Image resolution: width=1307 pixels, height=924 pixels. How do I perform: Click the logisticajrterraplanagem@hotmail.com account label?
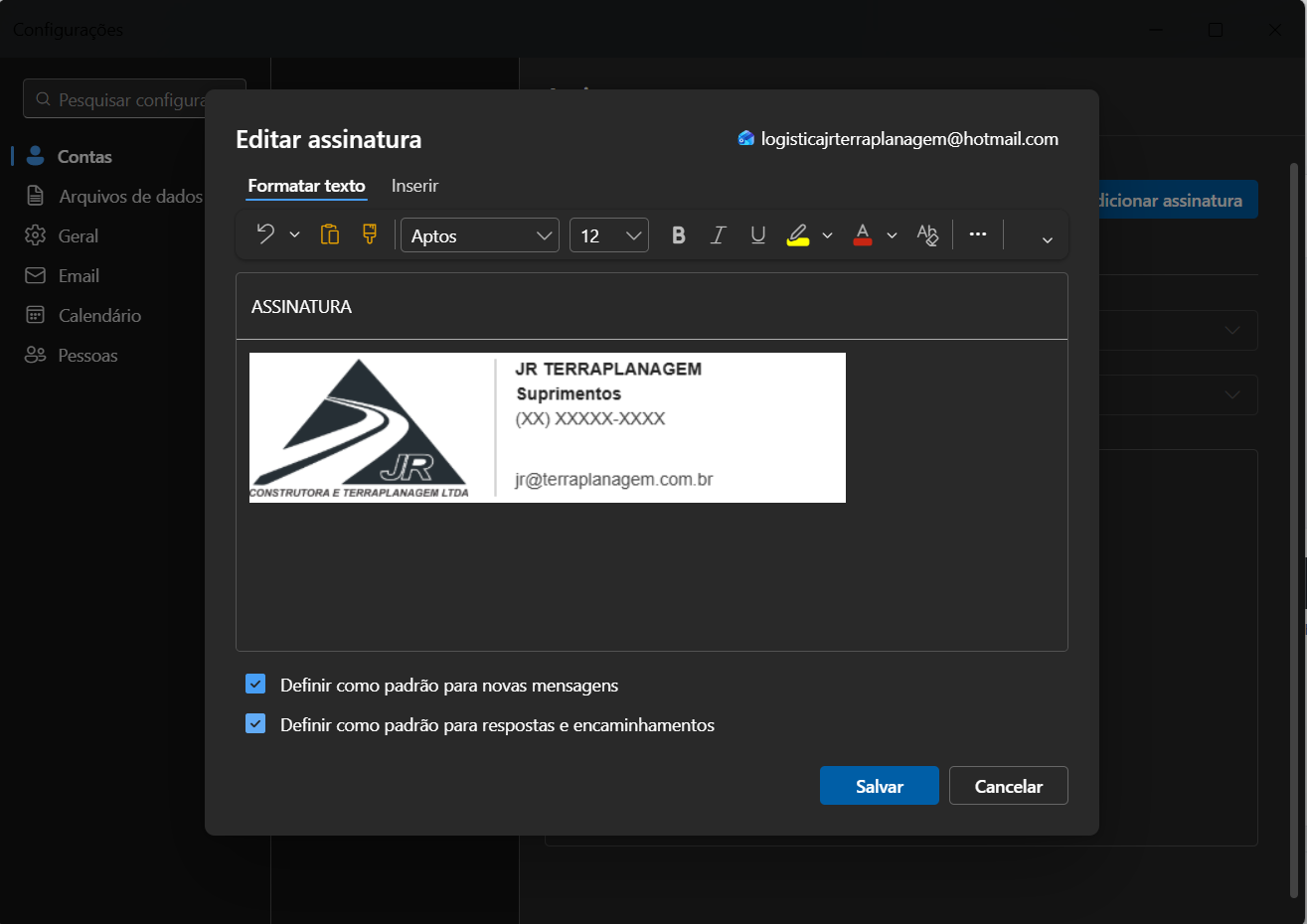(909, 139)
